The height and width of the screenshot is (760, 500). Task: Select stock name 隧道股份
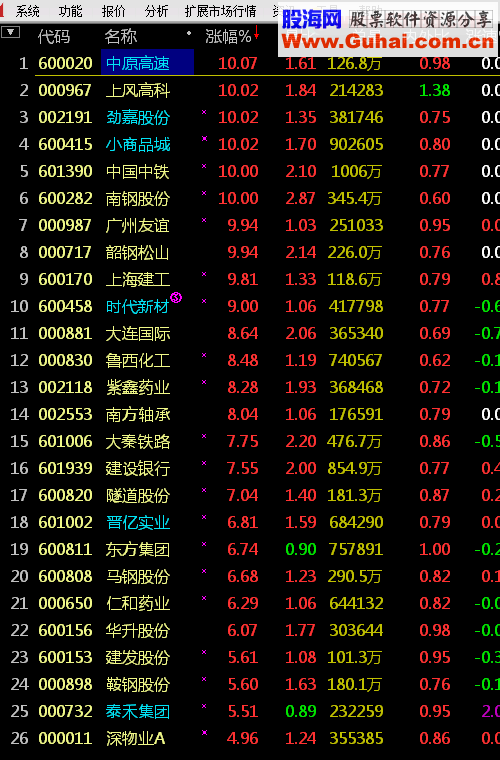click(x=138, y=495)
